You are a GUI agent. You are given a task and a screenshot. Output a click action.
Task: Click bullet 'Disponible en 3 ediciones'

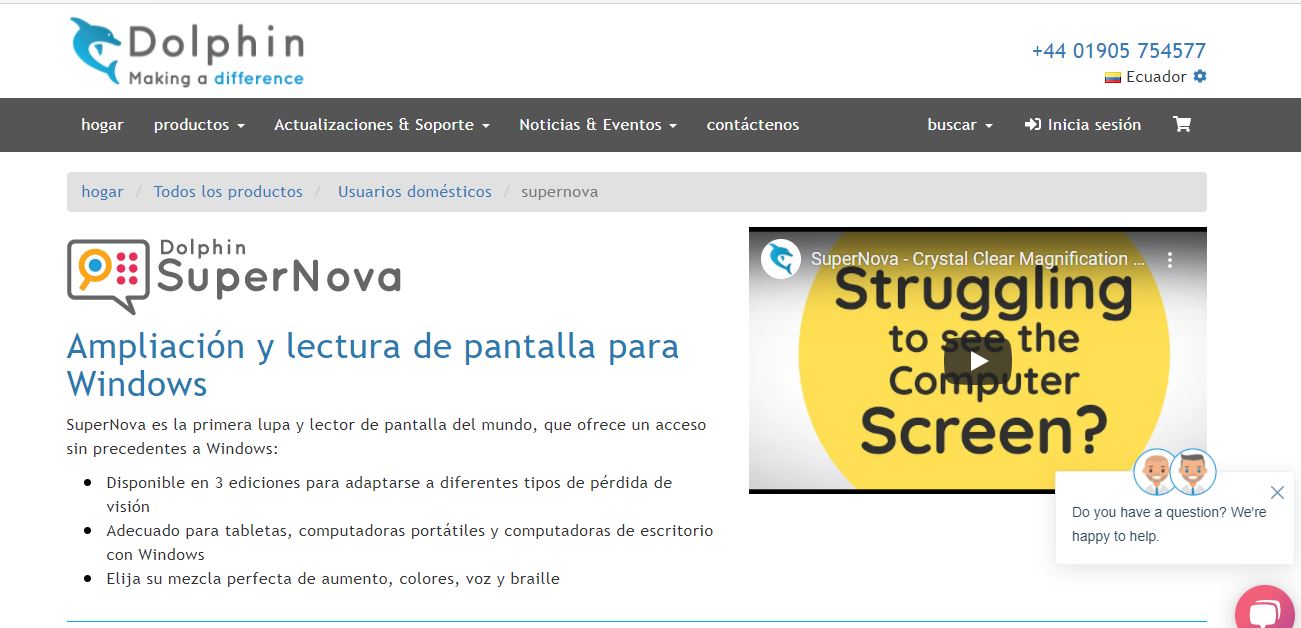coord(390,494)
